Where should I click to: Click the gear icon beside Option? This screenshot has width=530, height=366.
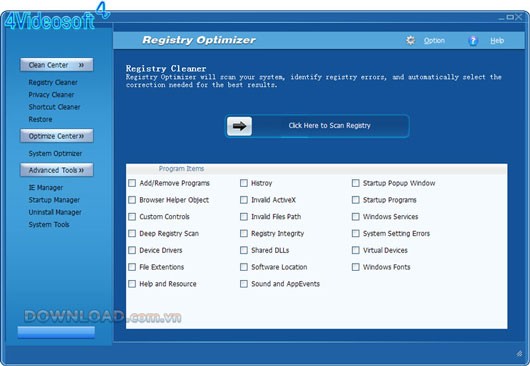click(410, 41)
